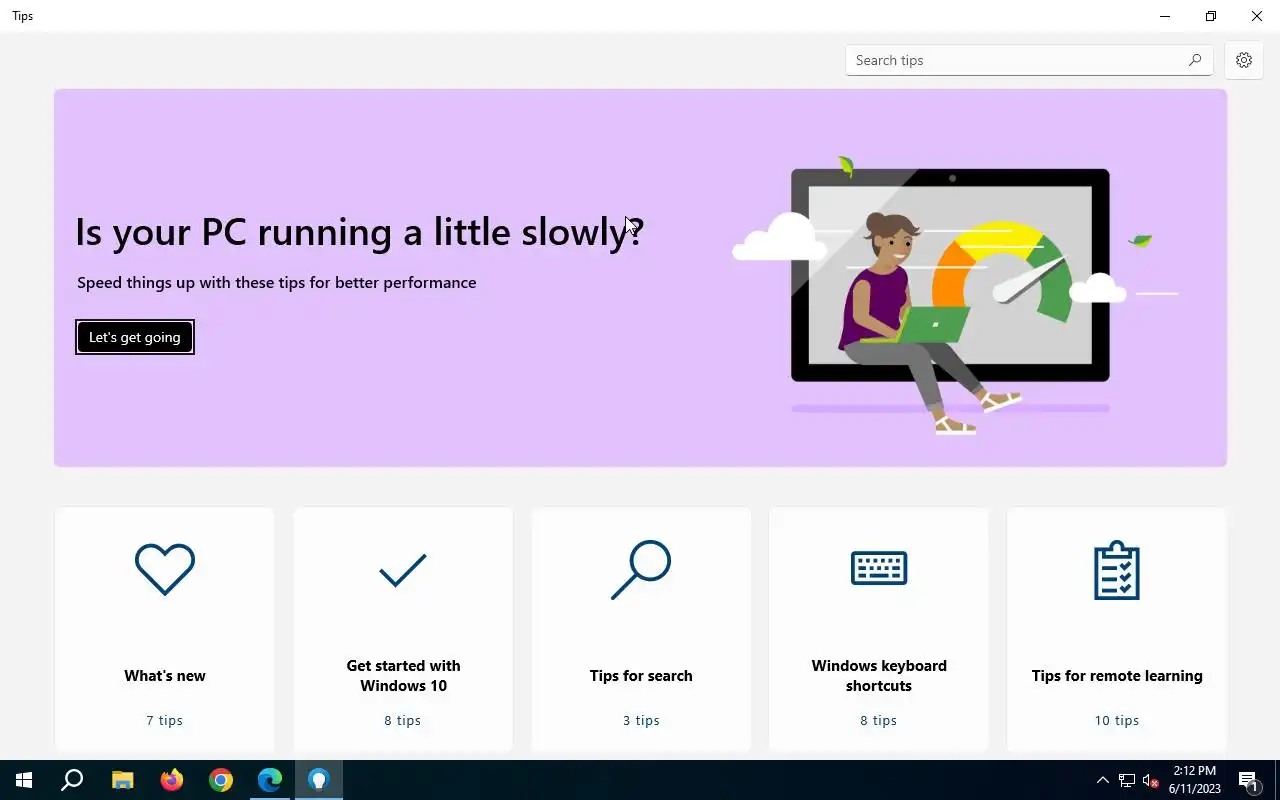Click the 7 tips count label
Screen dimensions: 1280x800
click(165, 720)
